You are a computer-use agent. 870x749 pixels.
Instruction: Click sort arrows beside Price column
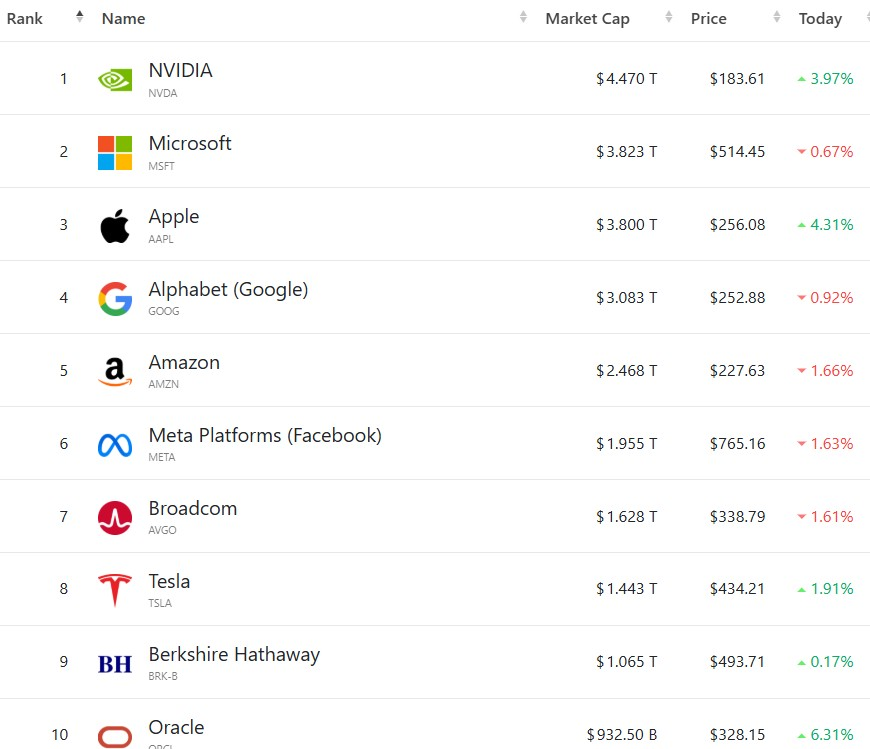pos(777,17)
